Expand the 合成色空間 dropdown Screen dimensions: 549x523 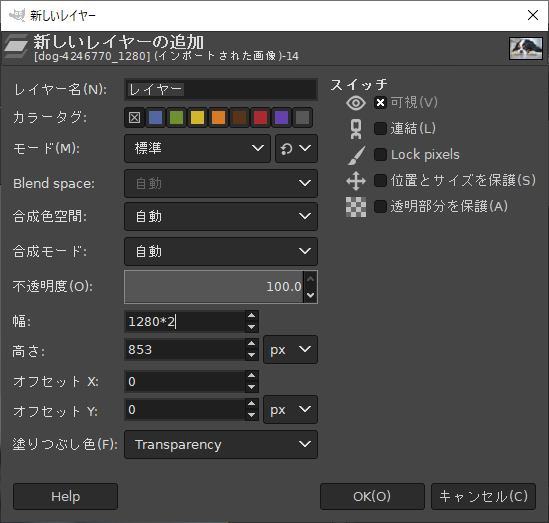coord(221,216)
